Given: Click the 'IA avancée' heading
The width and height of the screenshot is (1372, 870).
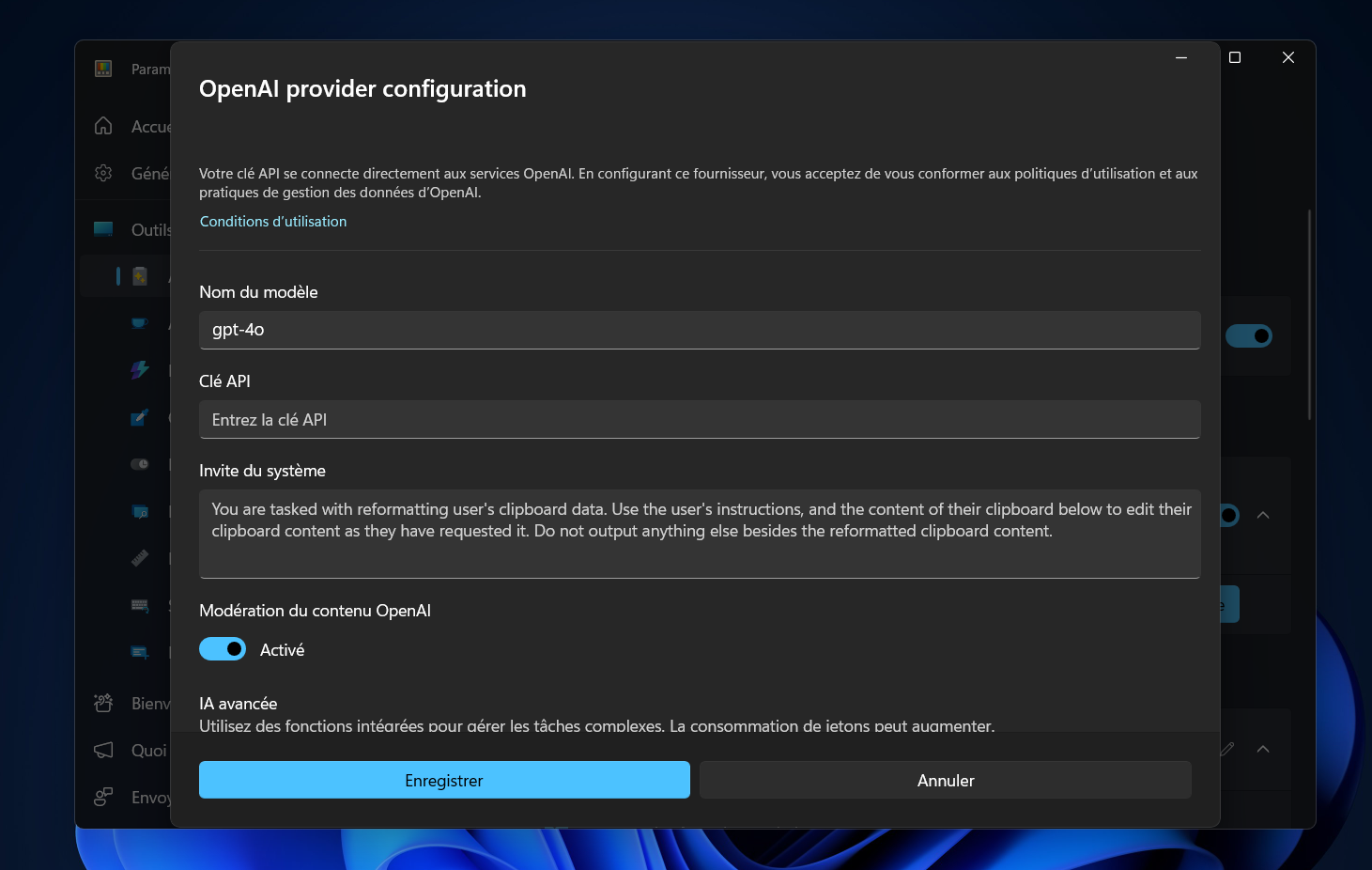Looking at the screenshot, I should coord(238,704).
